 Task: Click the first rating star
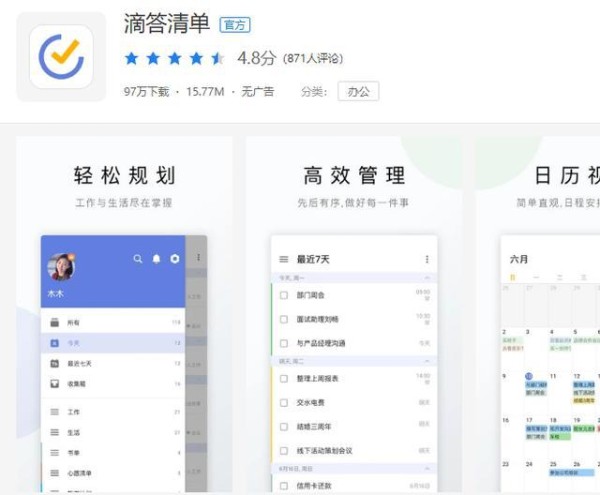[131, 59]
